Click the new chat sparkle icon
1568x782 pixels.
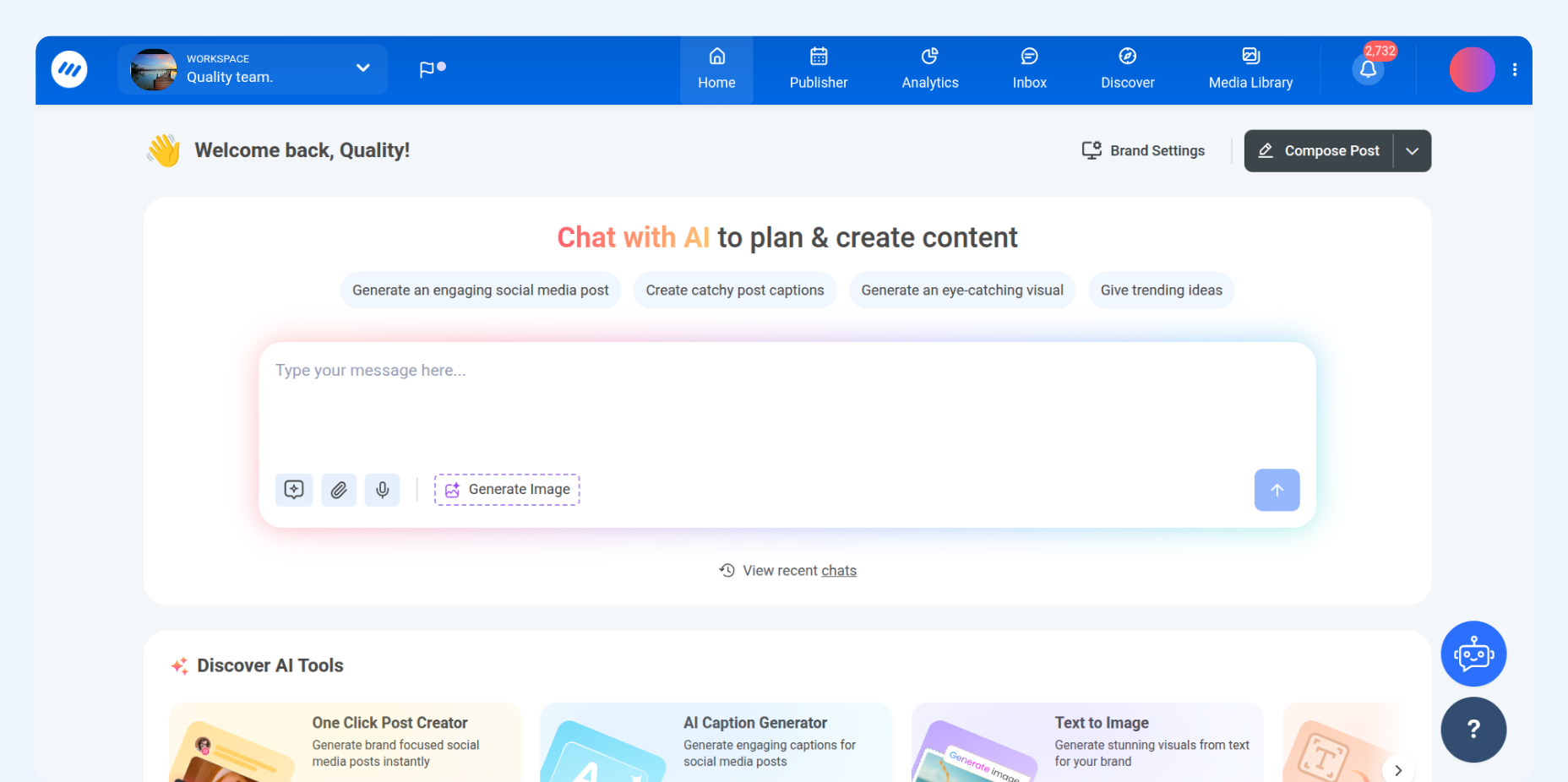294,490
